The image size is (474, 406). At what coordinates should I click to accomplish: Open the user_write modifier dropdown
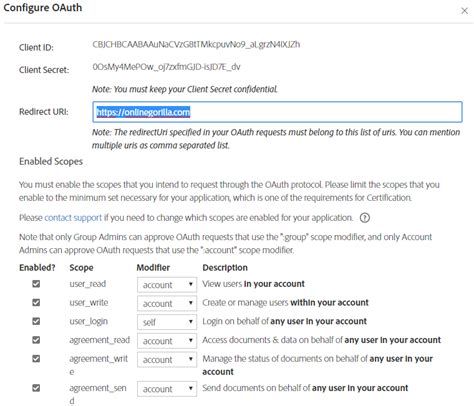pos(167,303)
